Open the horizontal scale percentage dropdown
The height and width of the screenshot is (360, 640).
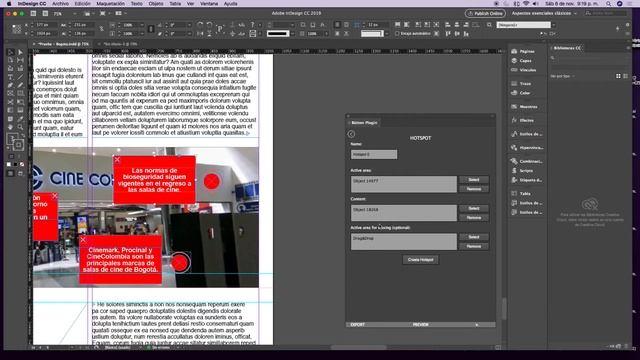[142, 25]
